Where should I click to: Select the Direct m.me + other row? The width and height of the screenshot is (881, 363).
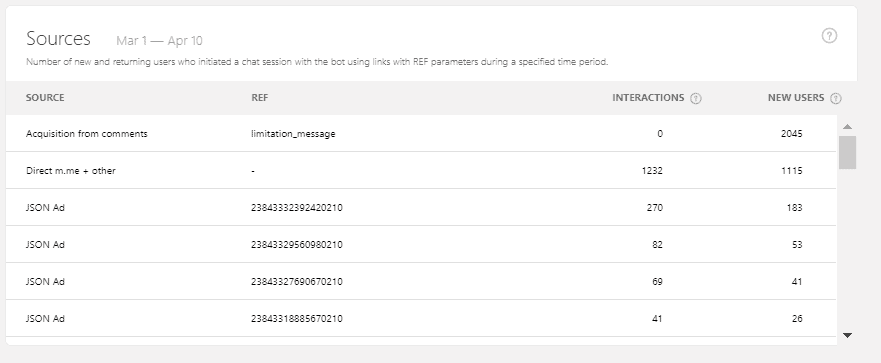(x=421, y=170)
